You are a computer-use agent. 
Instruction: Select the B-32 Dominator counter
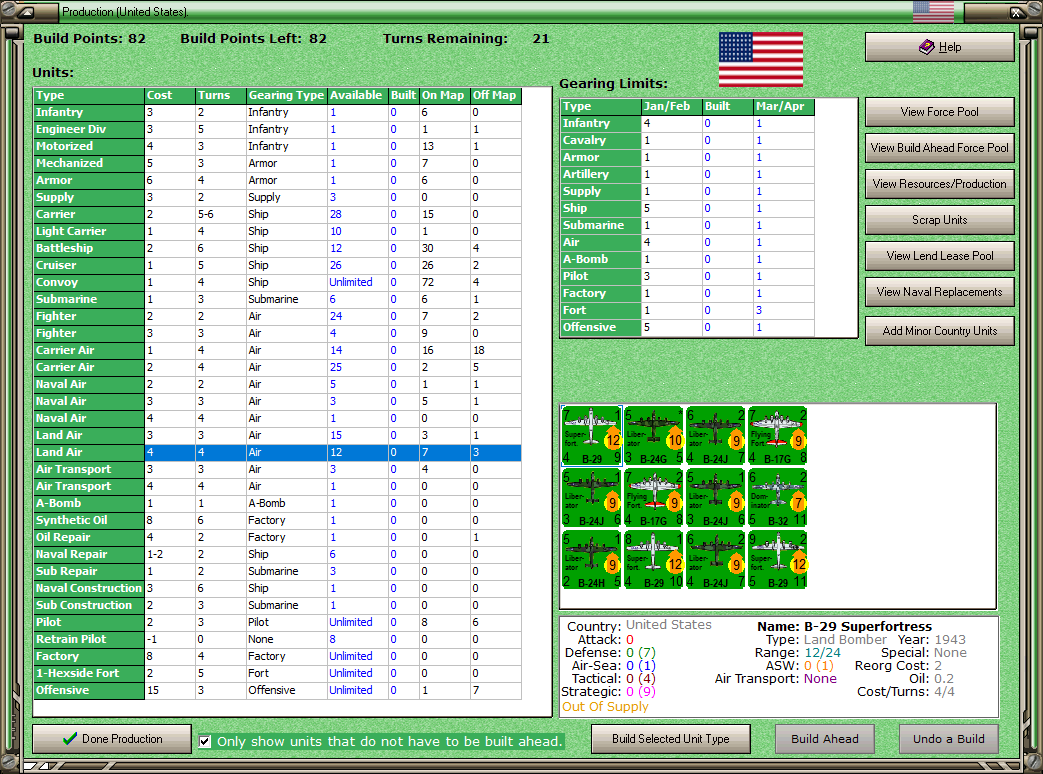tap(777, 497)
